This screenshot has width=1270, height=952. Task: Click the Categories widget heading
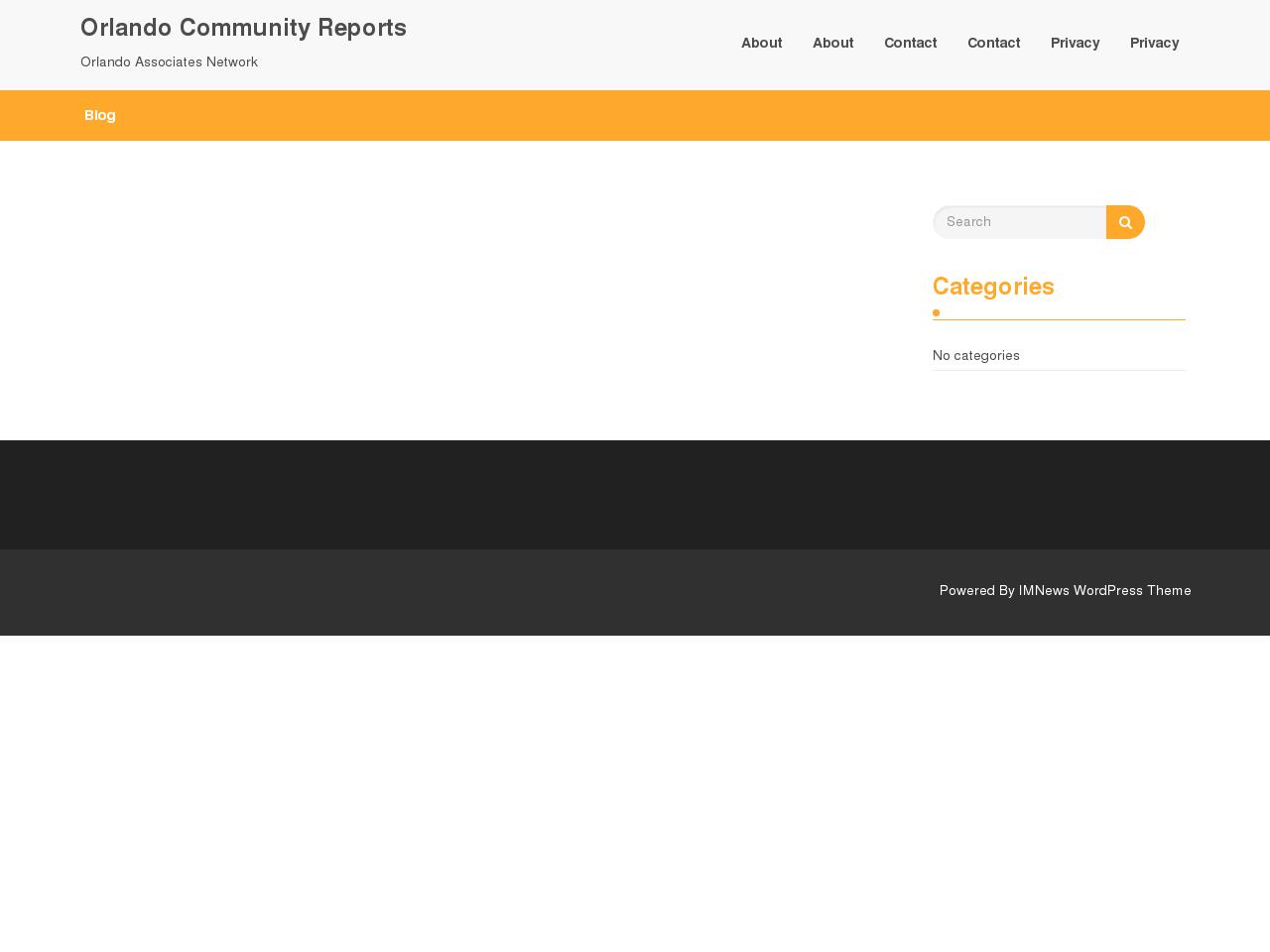coord(993,287)
